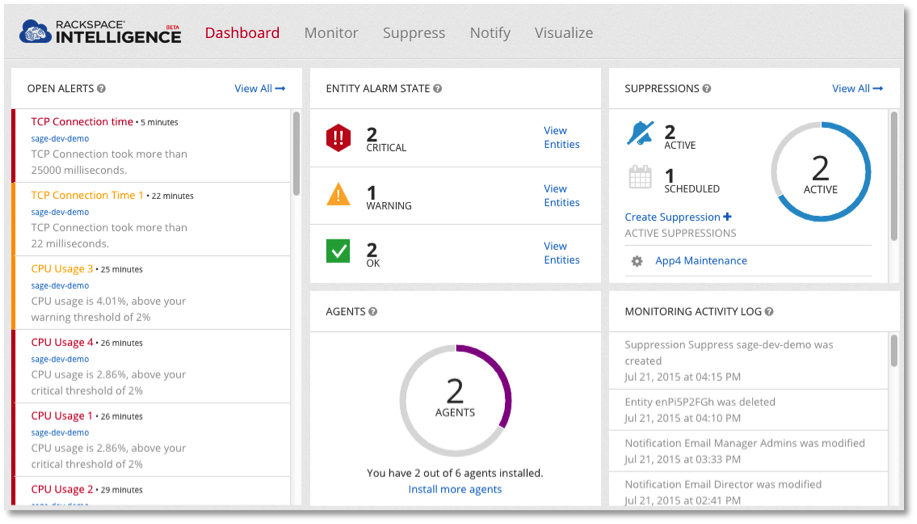Click sage-dev-demo under TCP Connection Time 1
The height and width of the screenshot is (524, 917).
[x=60, y=212]
